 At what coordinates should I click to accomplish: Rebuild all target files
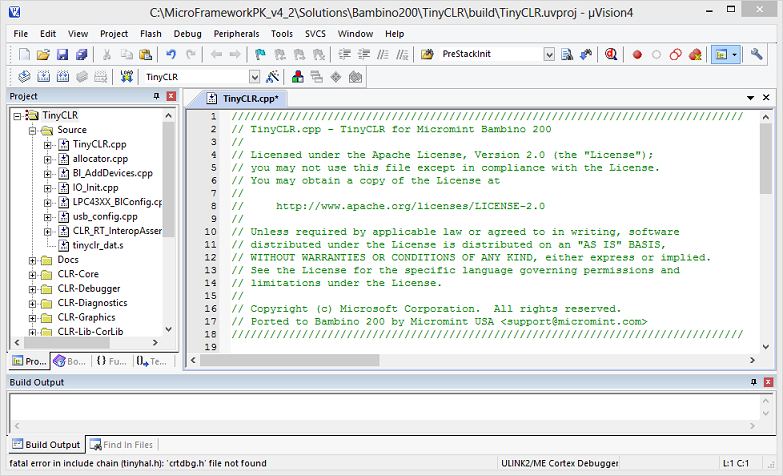63,76
